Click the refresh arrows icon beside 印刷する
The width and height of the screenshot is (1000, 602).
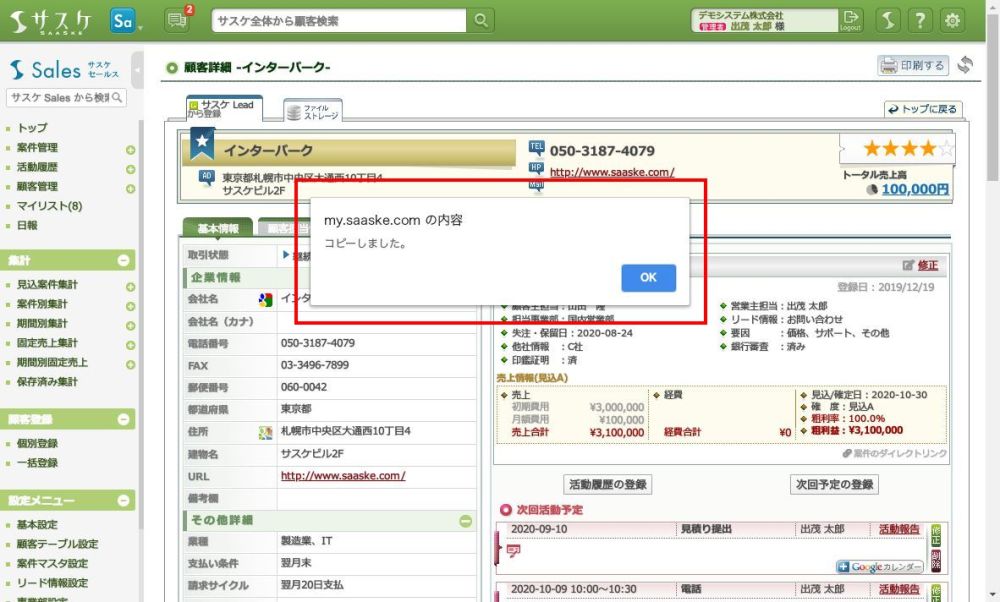click(965, 66)
